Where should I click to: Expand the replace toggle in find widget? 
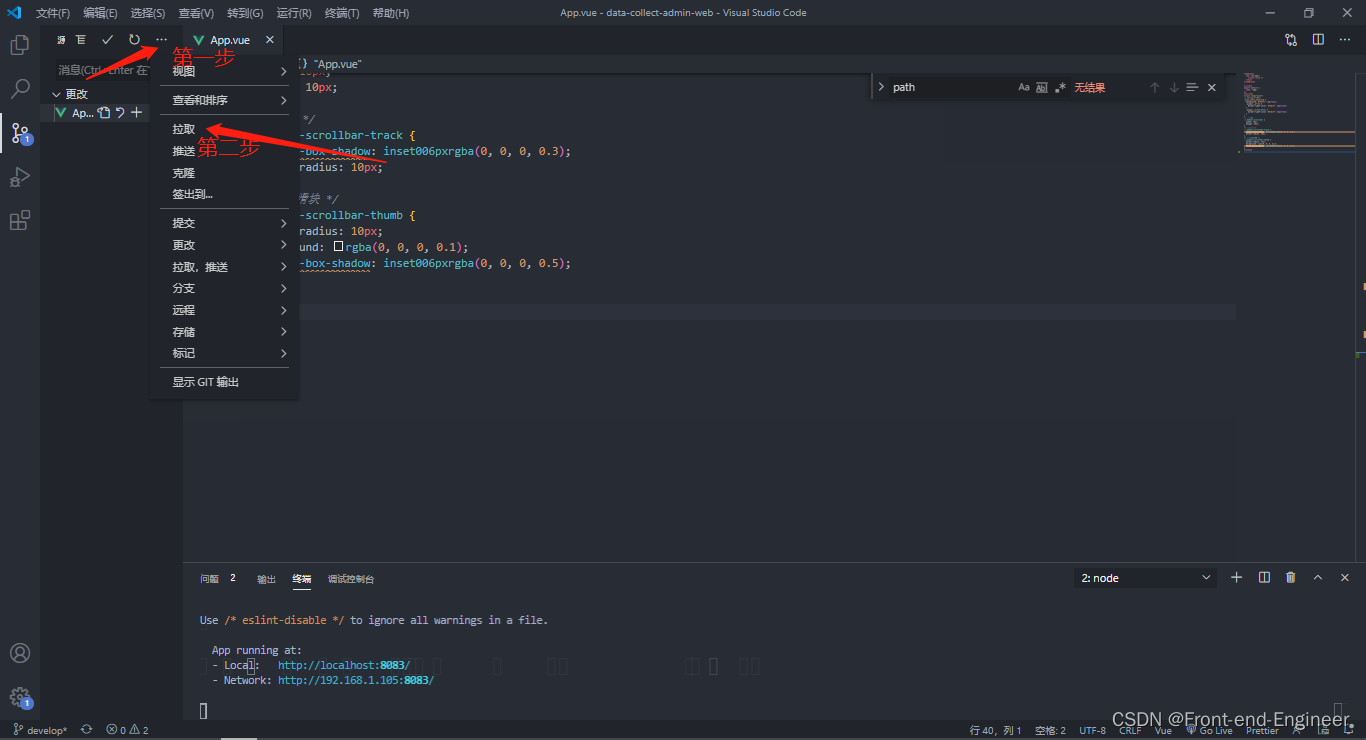[881, 88]
